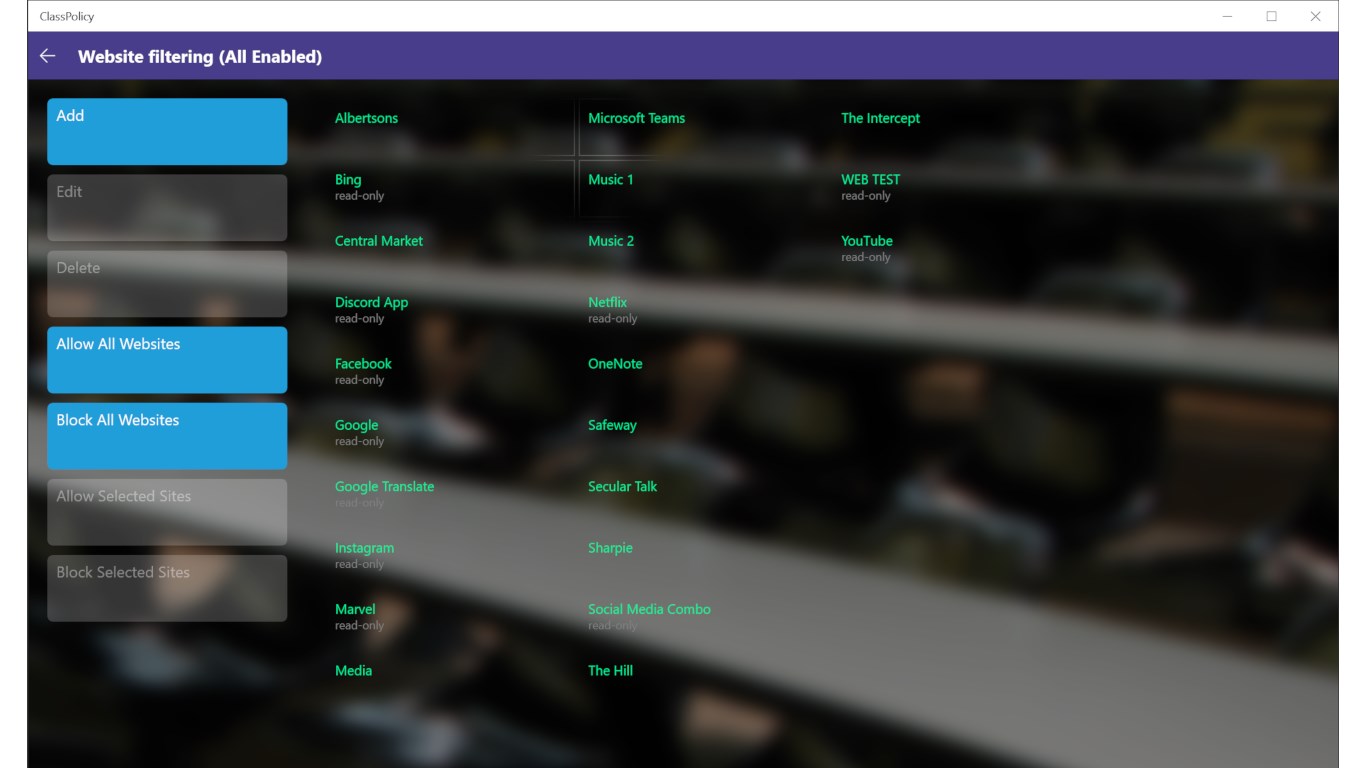Click the Add button

point(167,131)
